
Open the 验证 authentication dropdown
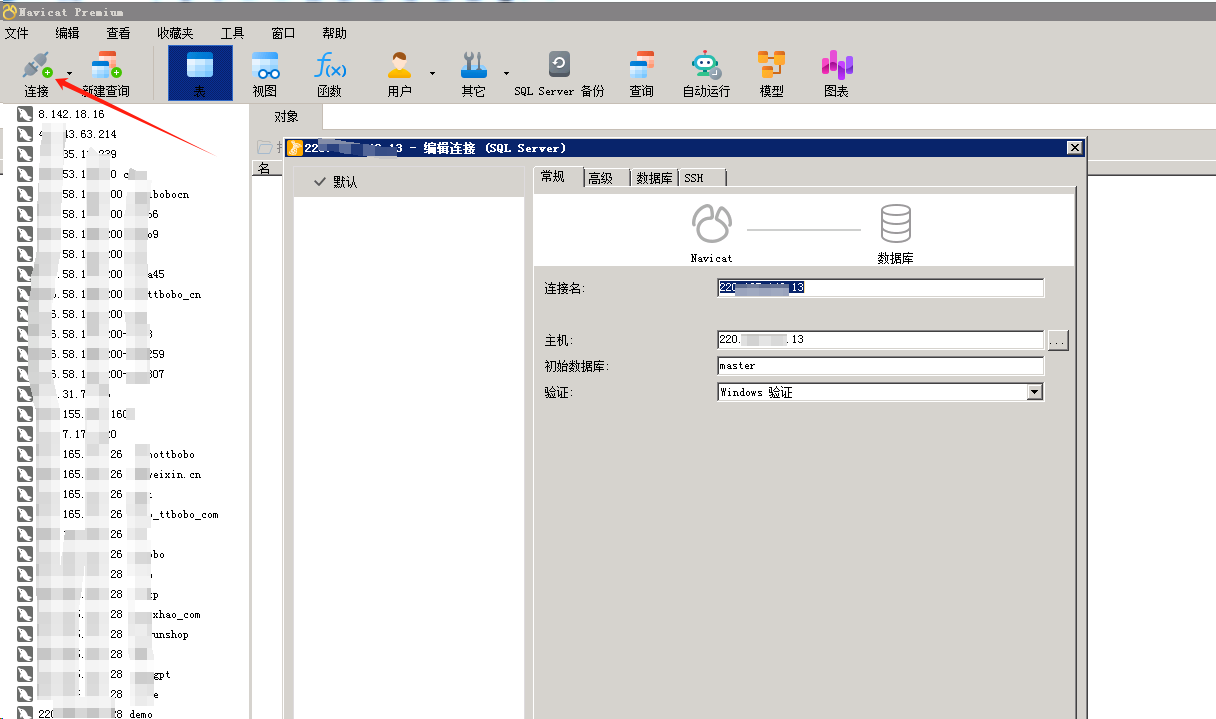click(1035, 393)
